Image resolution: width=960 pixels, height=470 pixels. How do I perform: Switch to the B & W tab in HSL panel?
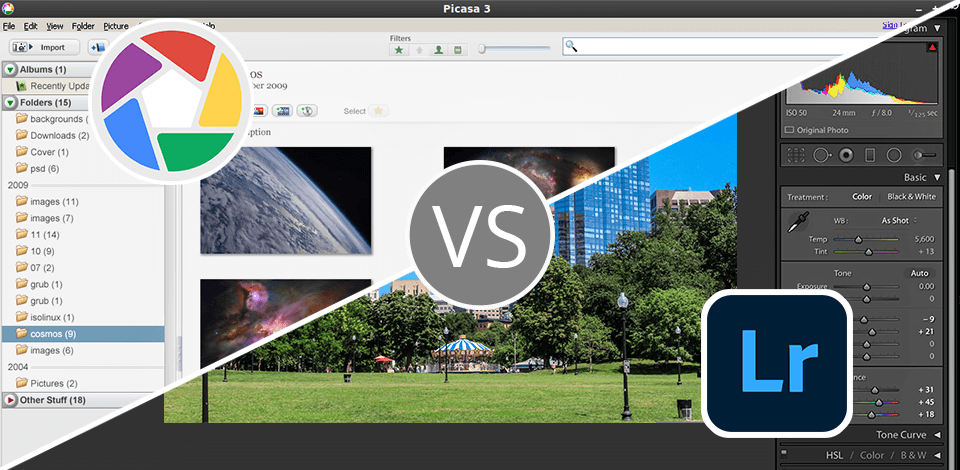click(913, 455)
